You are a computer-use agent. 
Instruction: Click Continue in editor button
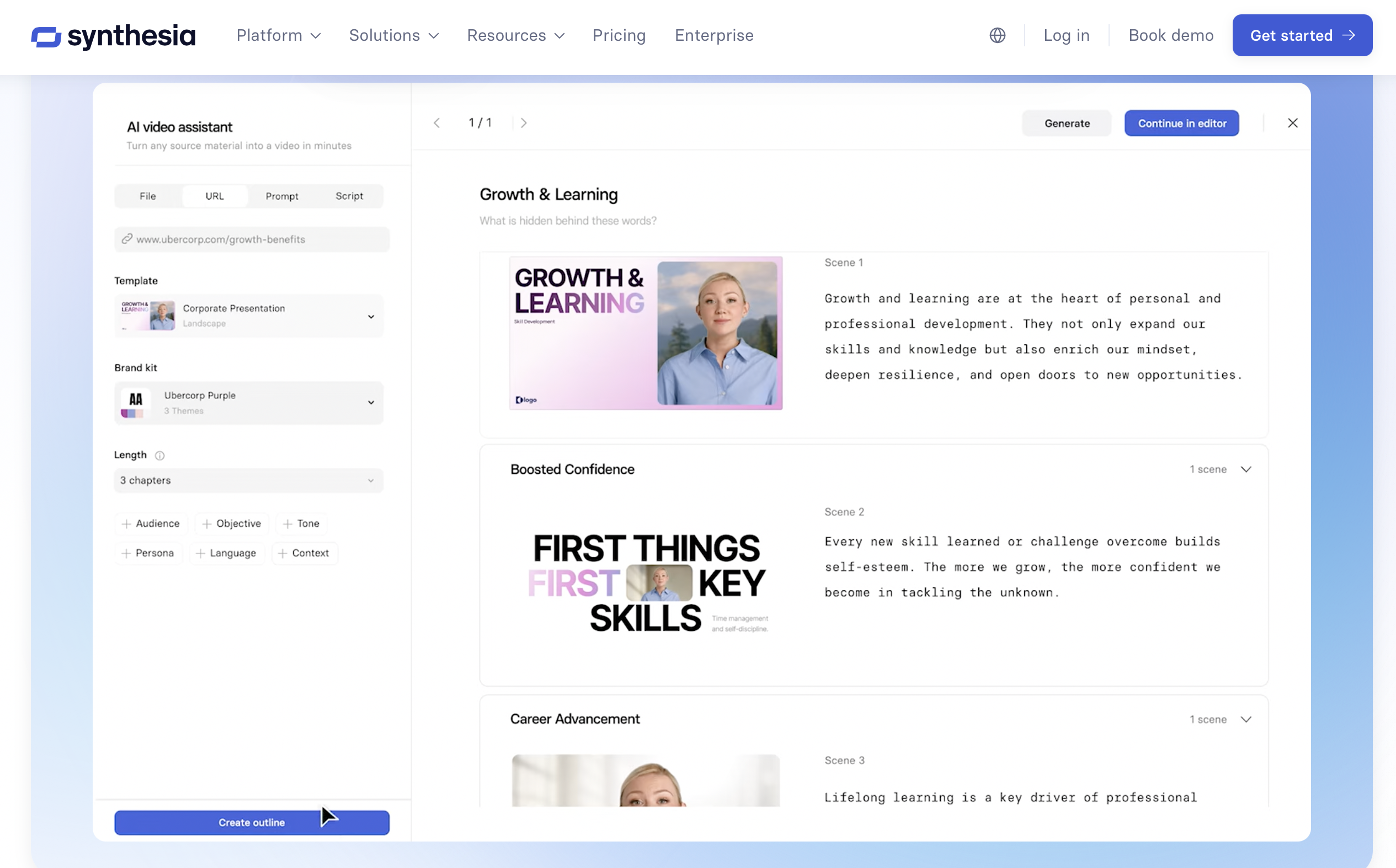tap(1181, 124)
